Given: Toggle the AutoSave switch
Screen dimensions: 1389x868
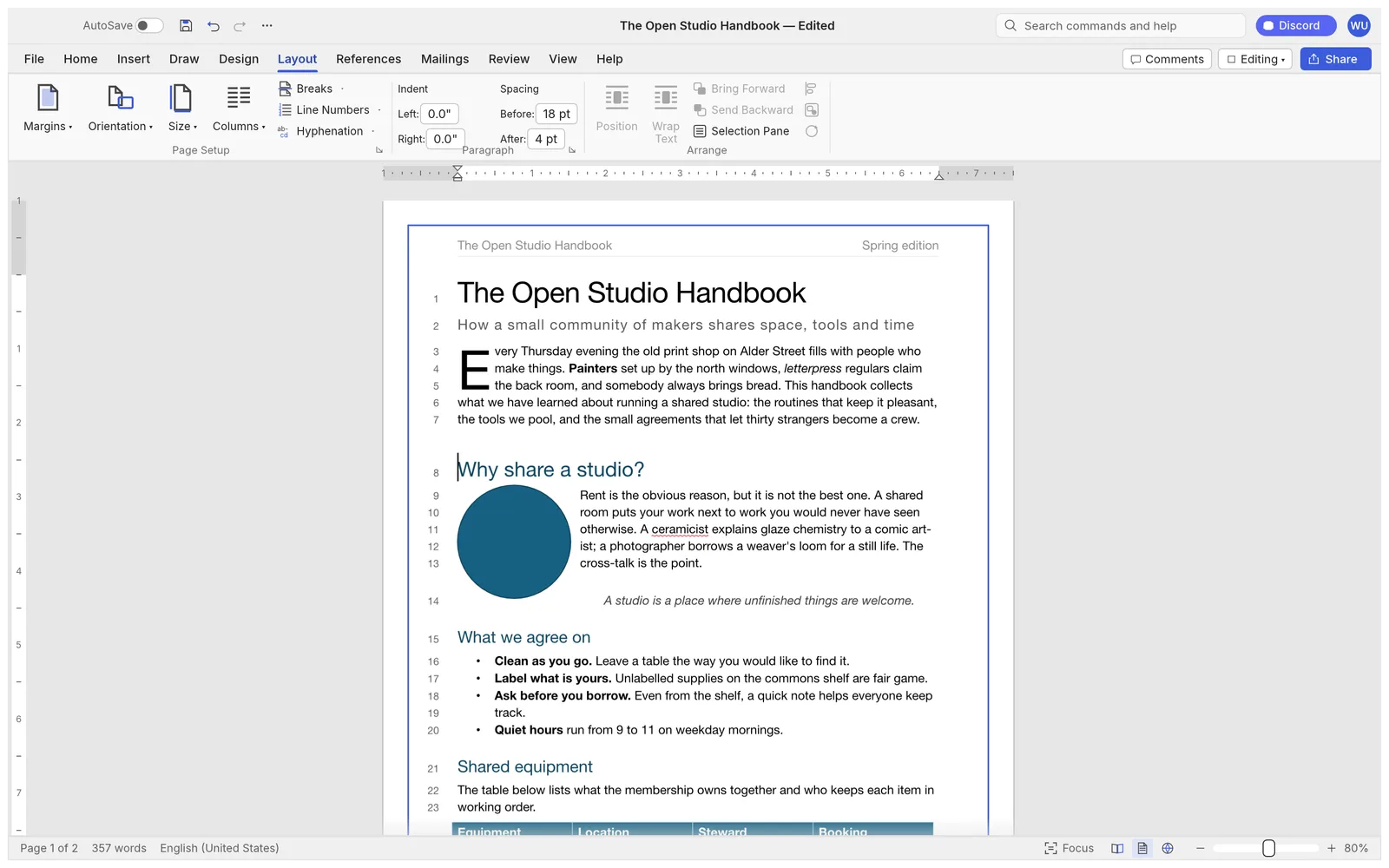Looking at the screenshot, I should 149,26.
